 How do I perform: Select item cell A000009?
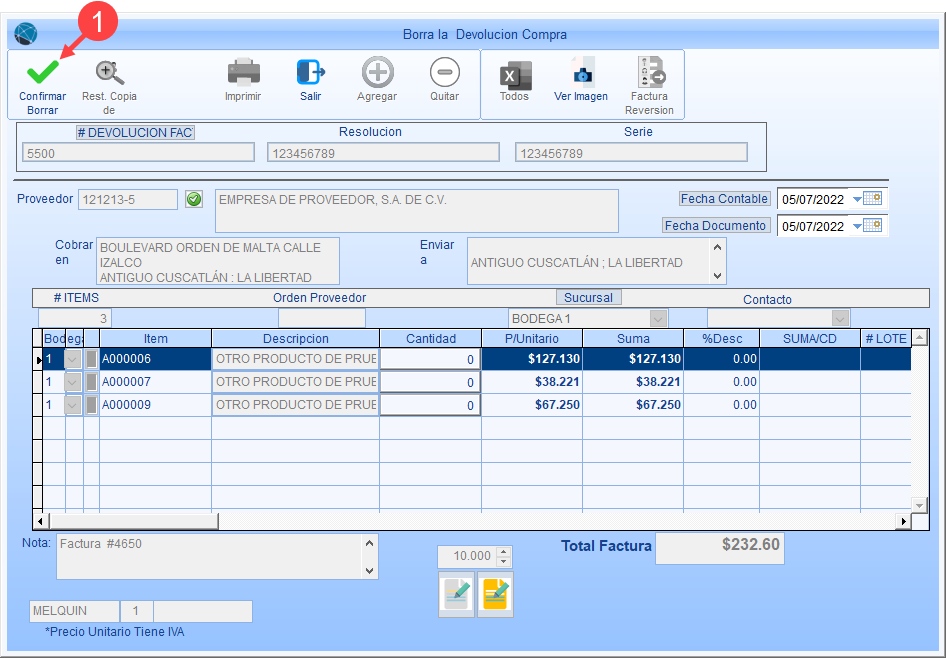[x=156, y=405]
